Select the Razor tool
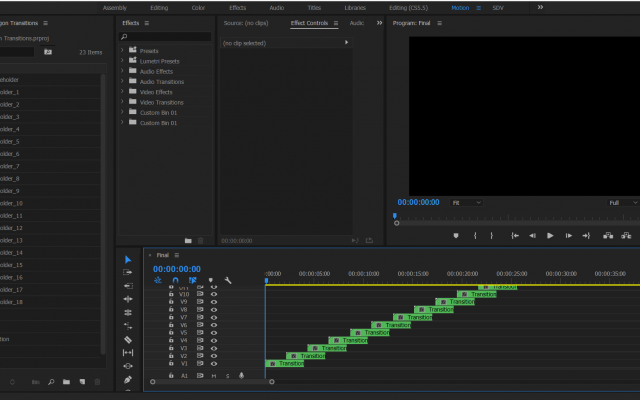 click(128, 340)
